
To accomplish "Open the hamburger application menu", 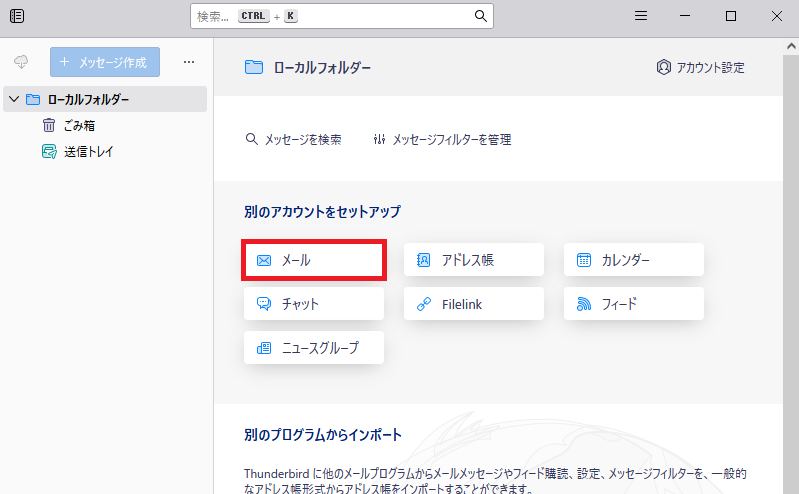I will click(641, 16).
